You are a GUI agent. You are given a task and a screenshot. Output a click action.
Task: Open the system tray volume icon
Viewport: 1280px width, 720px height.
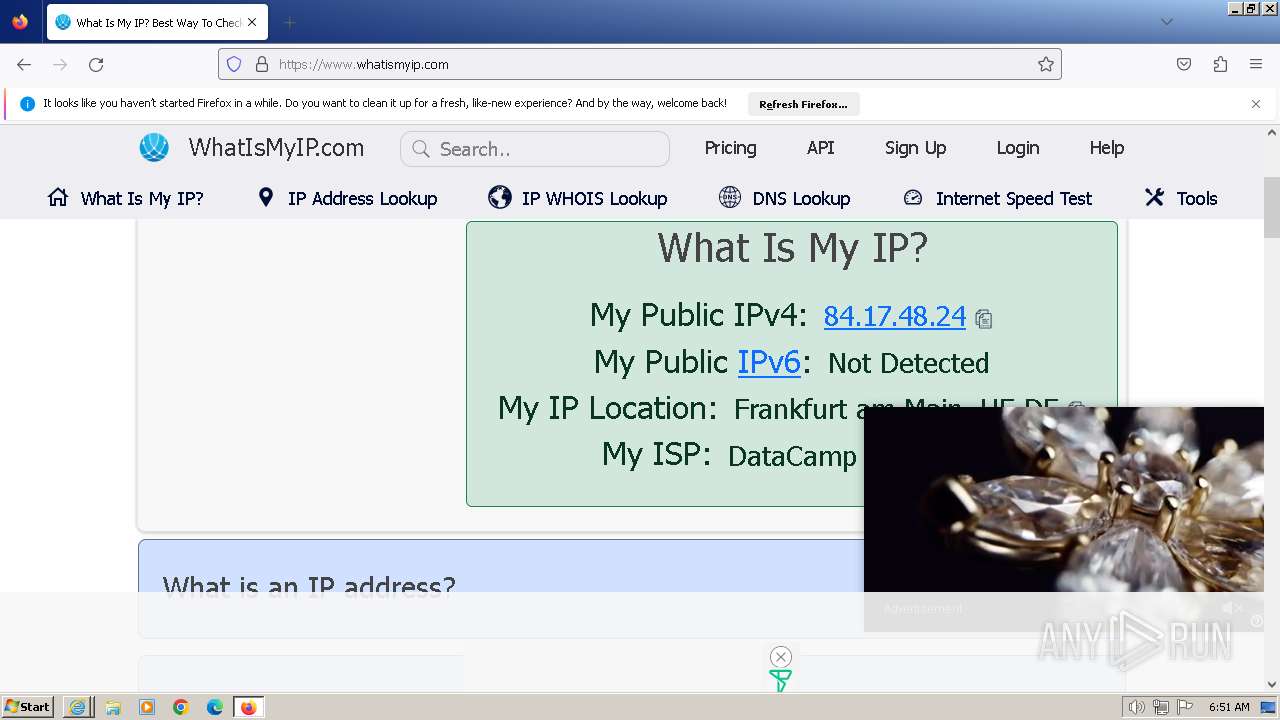tap(1136, 707)
